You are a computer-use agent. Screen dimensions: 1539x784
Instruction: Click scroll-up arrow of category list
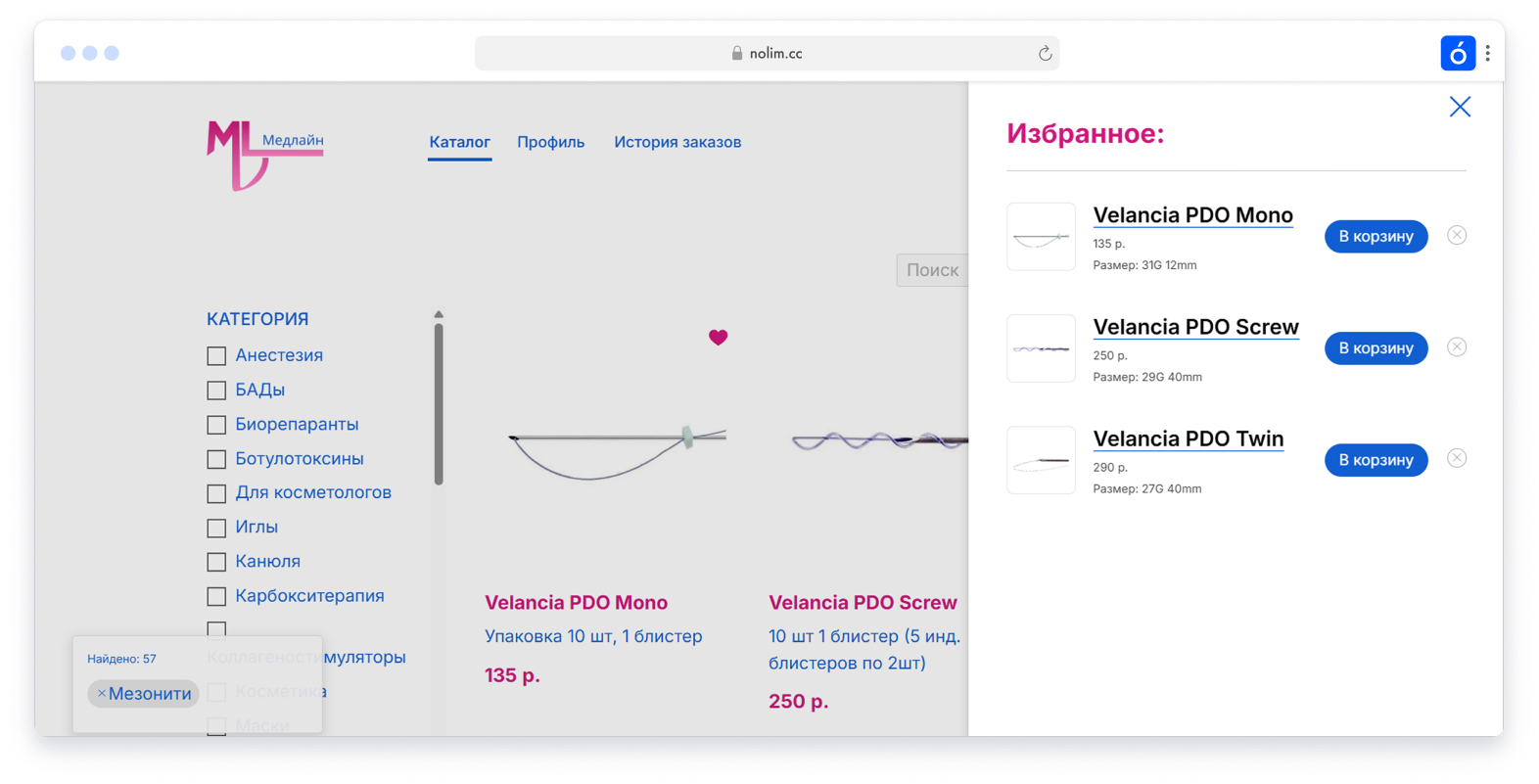[x=439, y=315]
